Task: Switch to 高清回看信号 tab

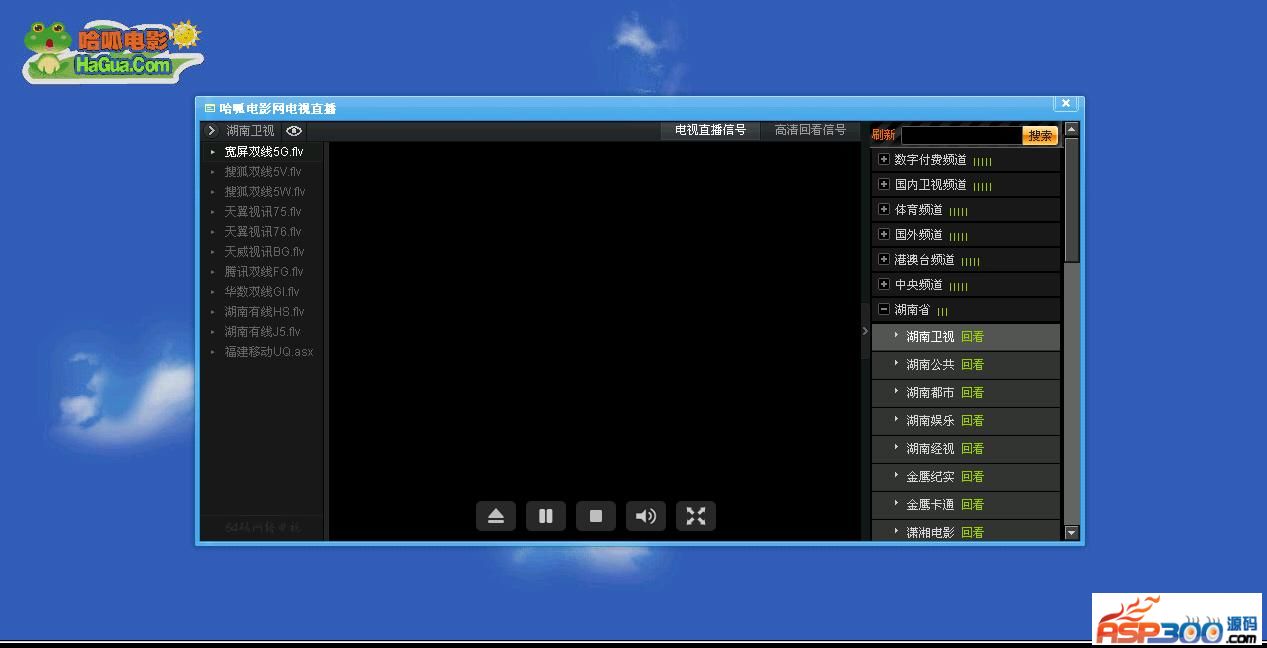Action: point(810,130)
